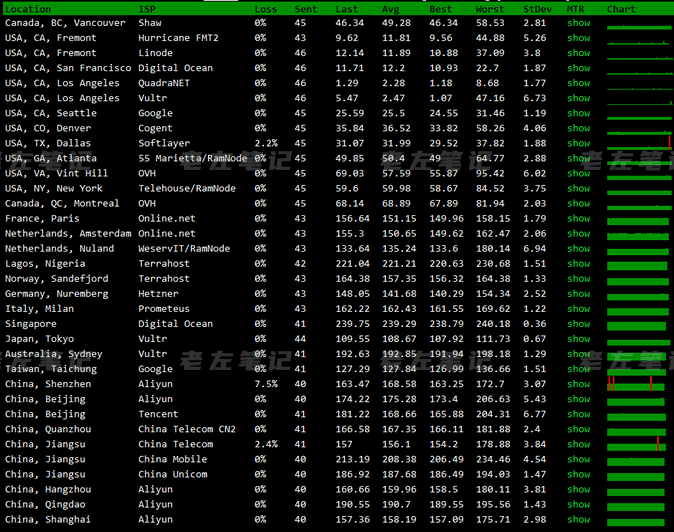Image resolution: width=674 pixels, height=532 pixels.
Task: Click the show MTR link for Vancouver Shaw
Action: click(578, 23)
